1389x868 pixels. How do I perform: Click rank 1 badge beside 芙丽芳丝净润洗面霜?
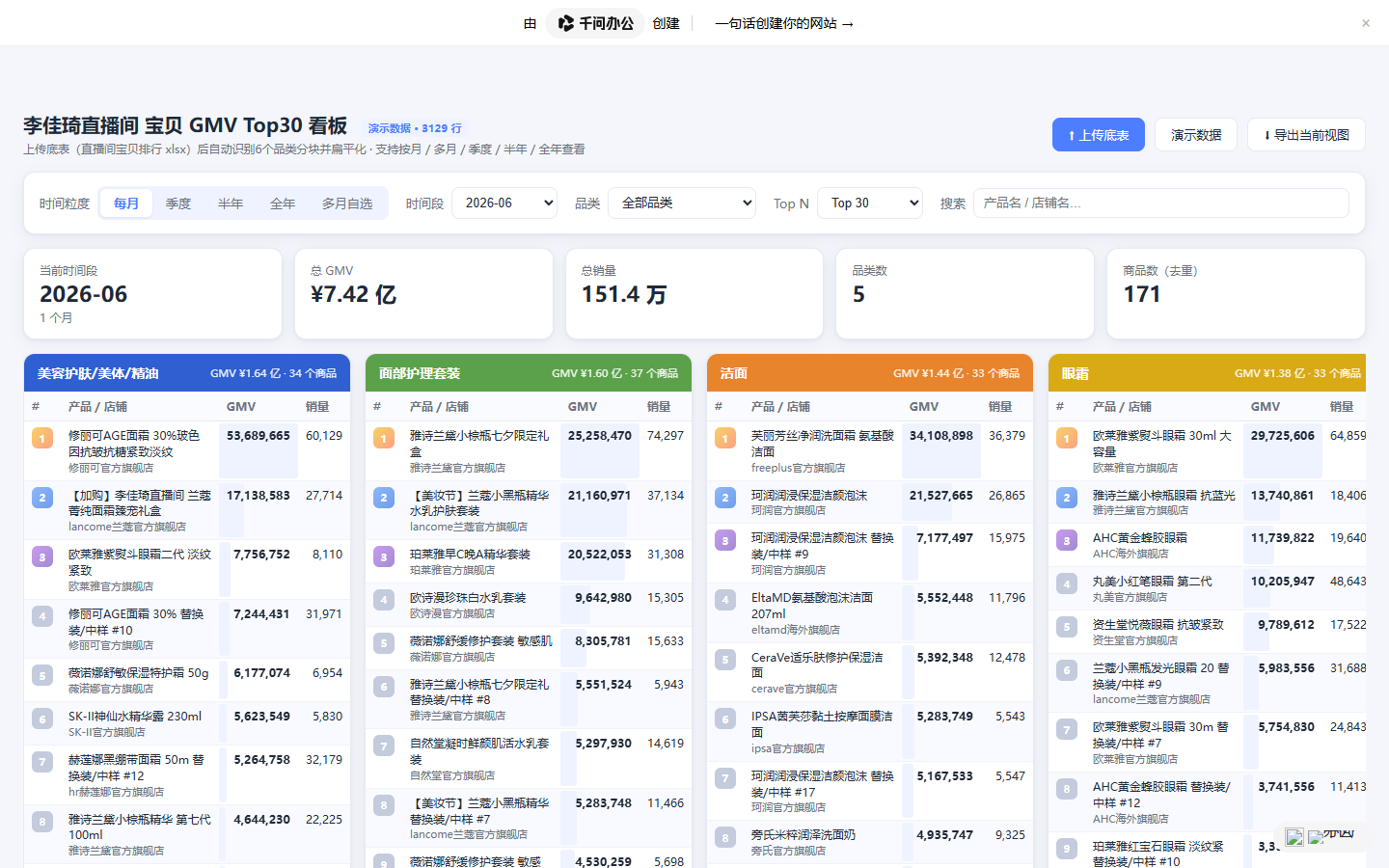(725, 439)
